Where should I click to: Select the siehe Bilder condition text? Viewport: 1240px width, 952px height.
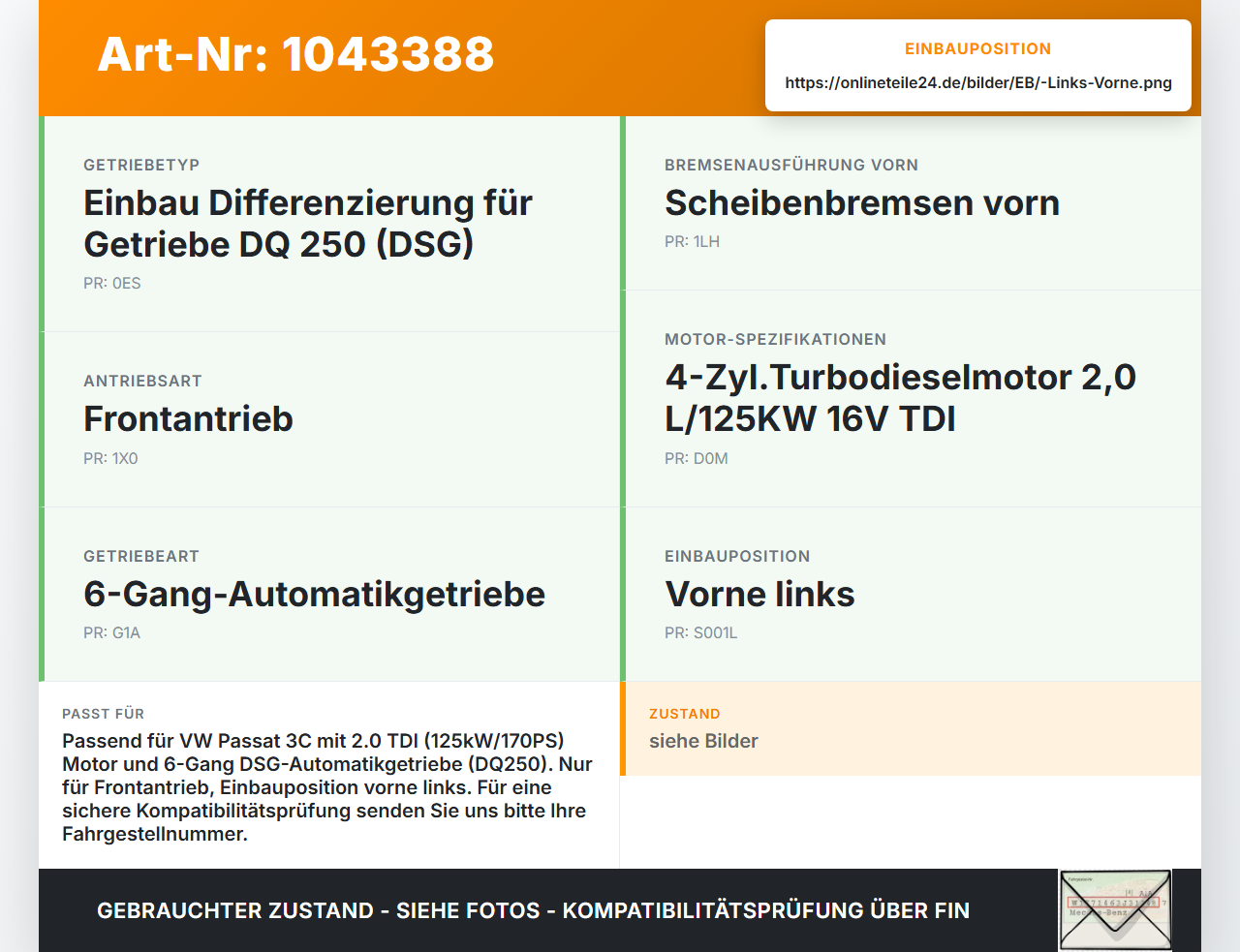[703, 741]
